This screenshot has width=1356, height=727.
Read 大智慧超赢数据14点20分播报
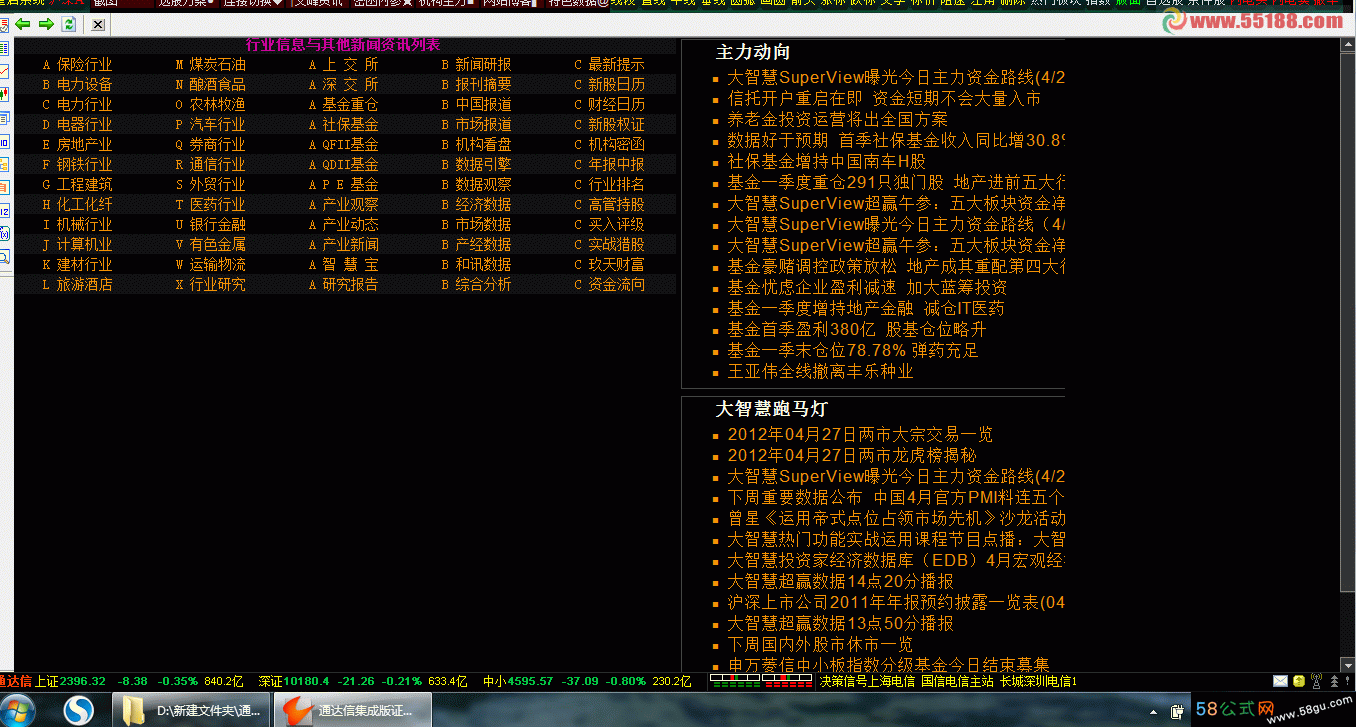pyautogui.click(x=840, y=581)
